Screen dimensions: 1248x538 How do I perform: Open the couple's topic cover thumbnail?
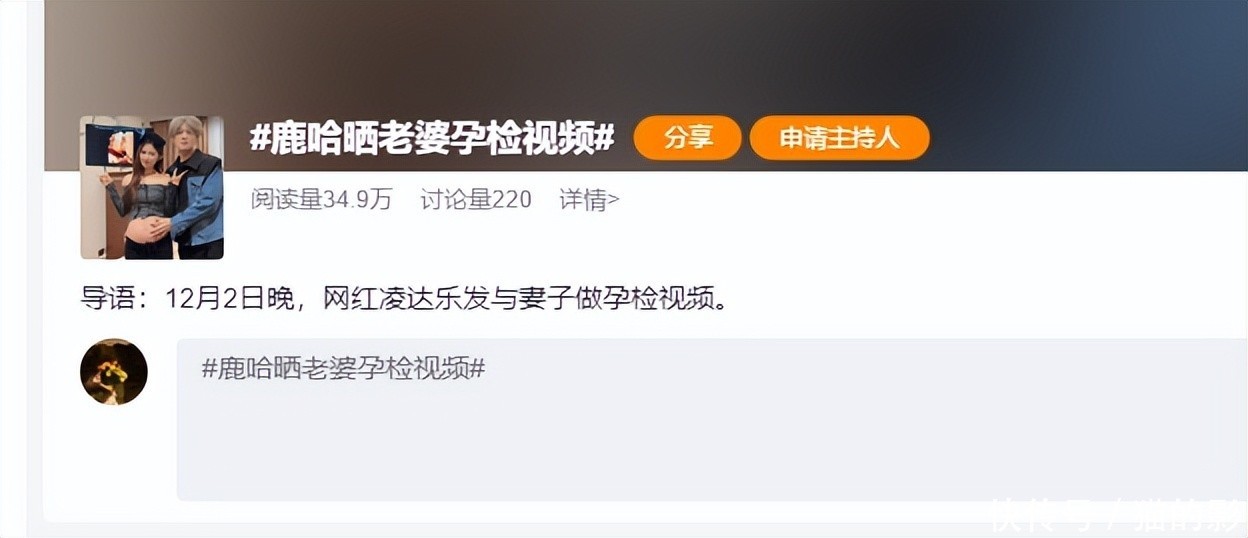pos(152,188)
